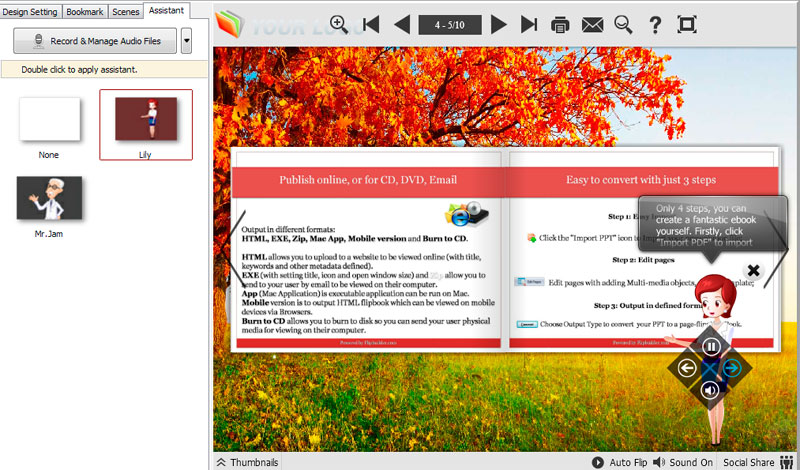Image resolution: width=800 pixels, height=470 pixels.
Task: Open help with the question mark icon
Action: [x=655, y=24]
